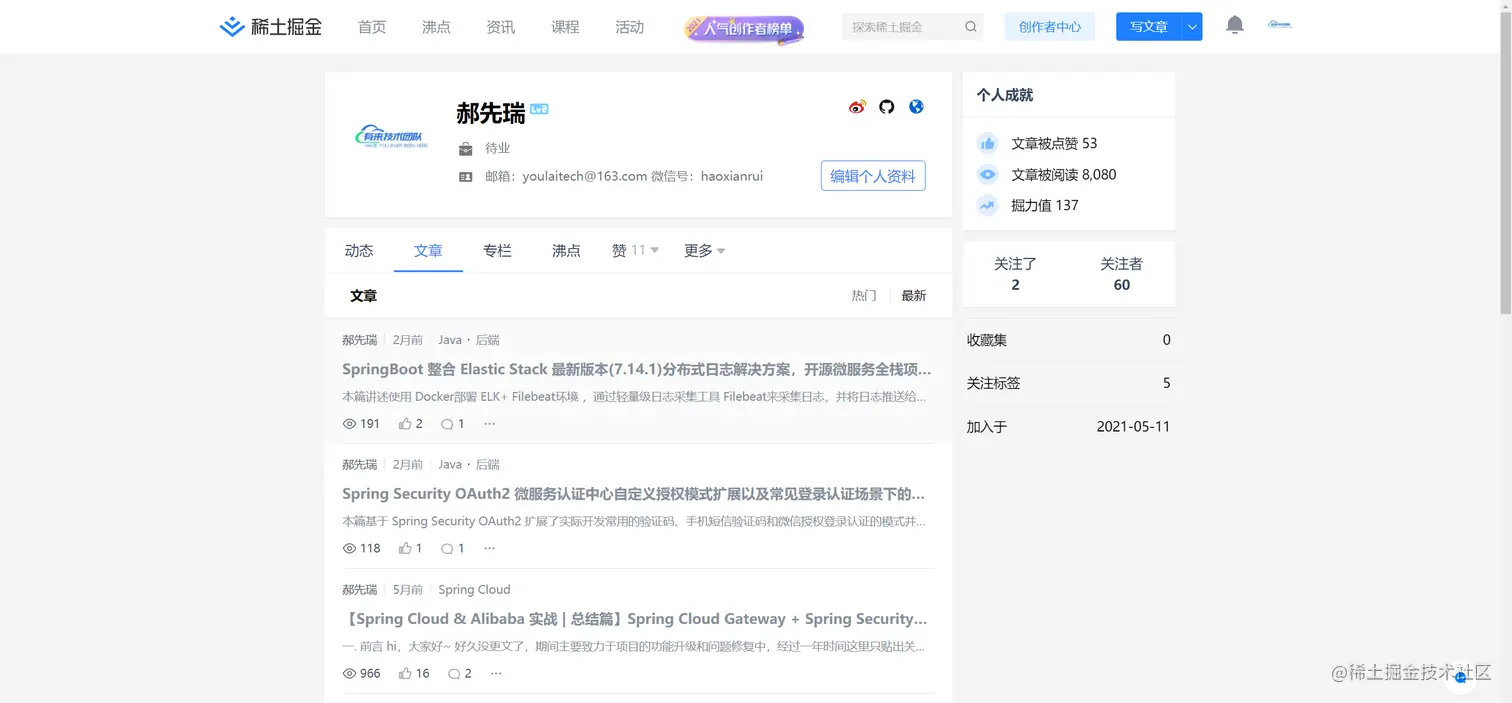The width and height of the screenshot is (1512, 703).
Task: Switch to the 文章 tab
Action: (428, 251)
